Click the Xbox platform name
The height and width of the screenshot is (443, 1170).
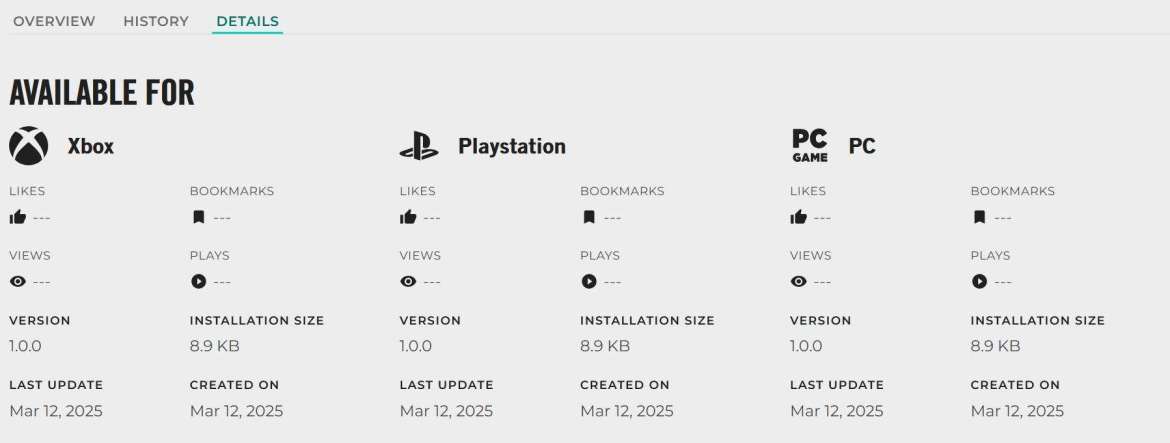click(x=91, y=146)
